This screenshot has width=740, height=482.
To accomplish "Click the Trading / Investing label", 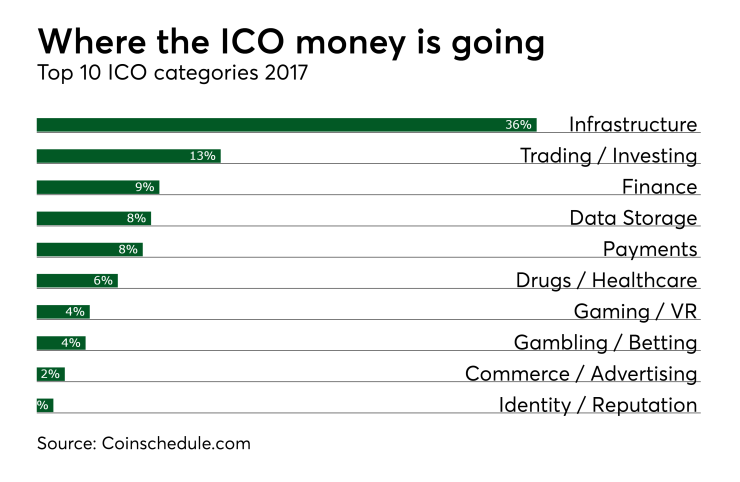I will pos(608,156).
